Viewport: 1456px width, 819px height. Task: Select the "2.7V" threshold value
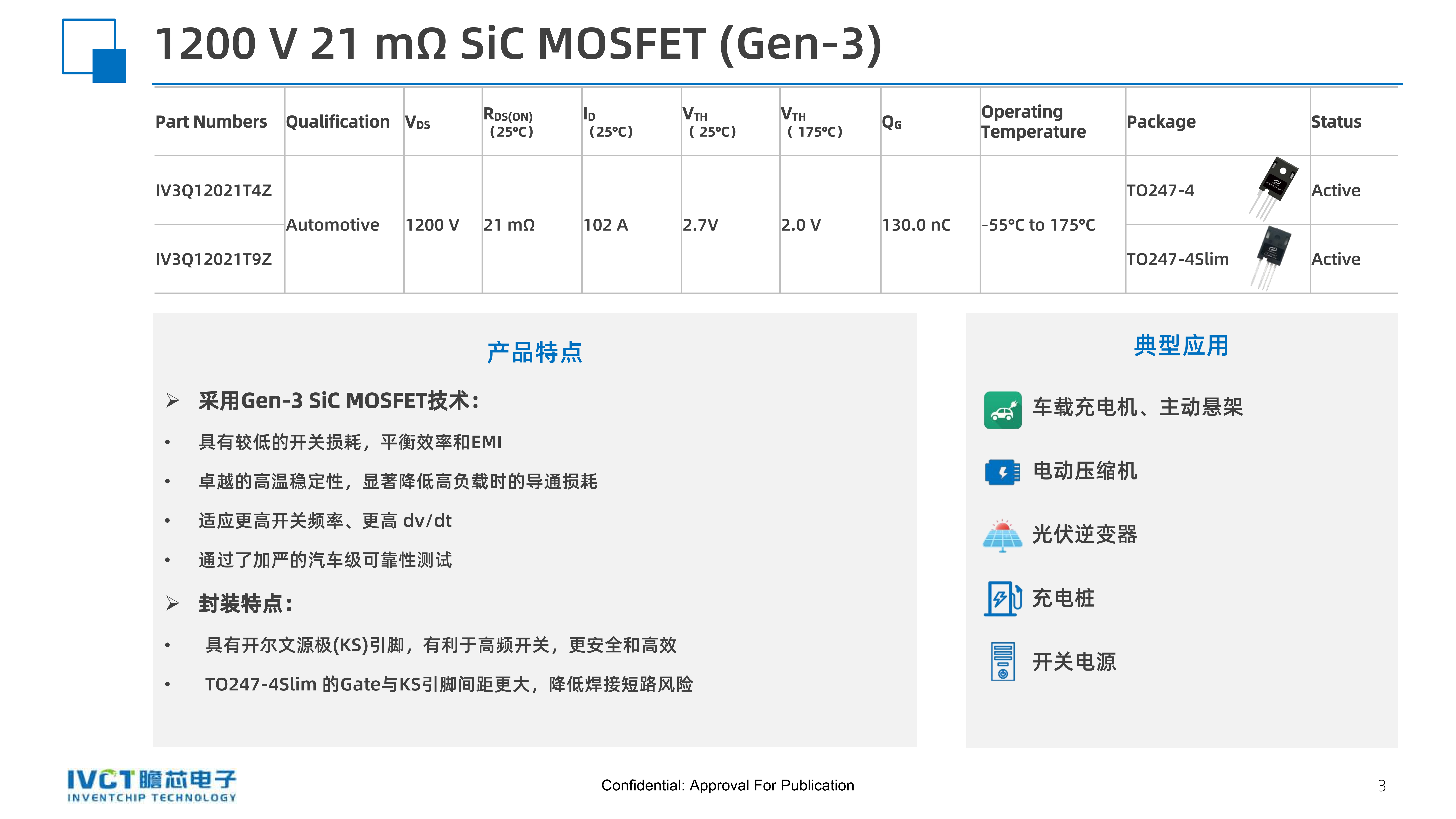coord(700,225)
